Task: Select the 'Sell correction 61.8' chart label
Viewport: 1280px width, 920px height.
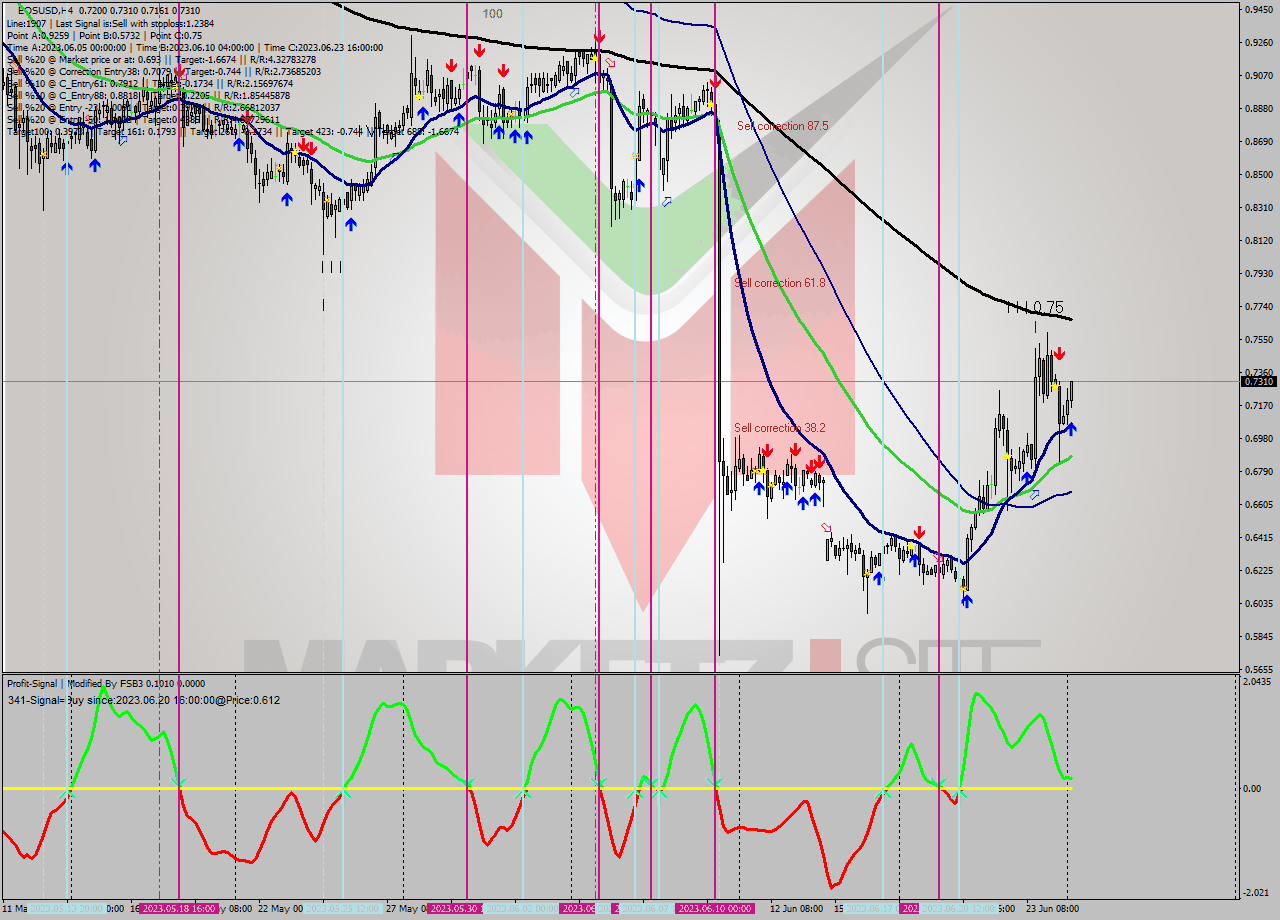Action: click(780, 283)
